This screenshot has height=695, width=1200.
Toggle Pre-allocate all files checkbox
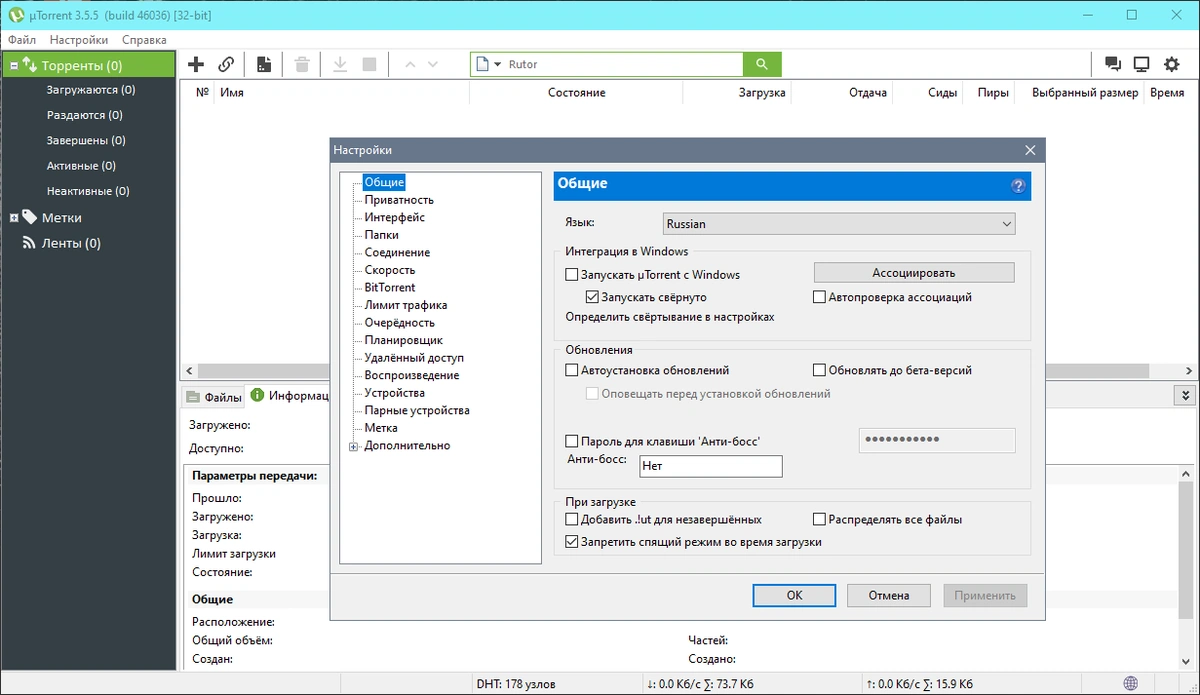[820, 519]
